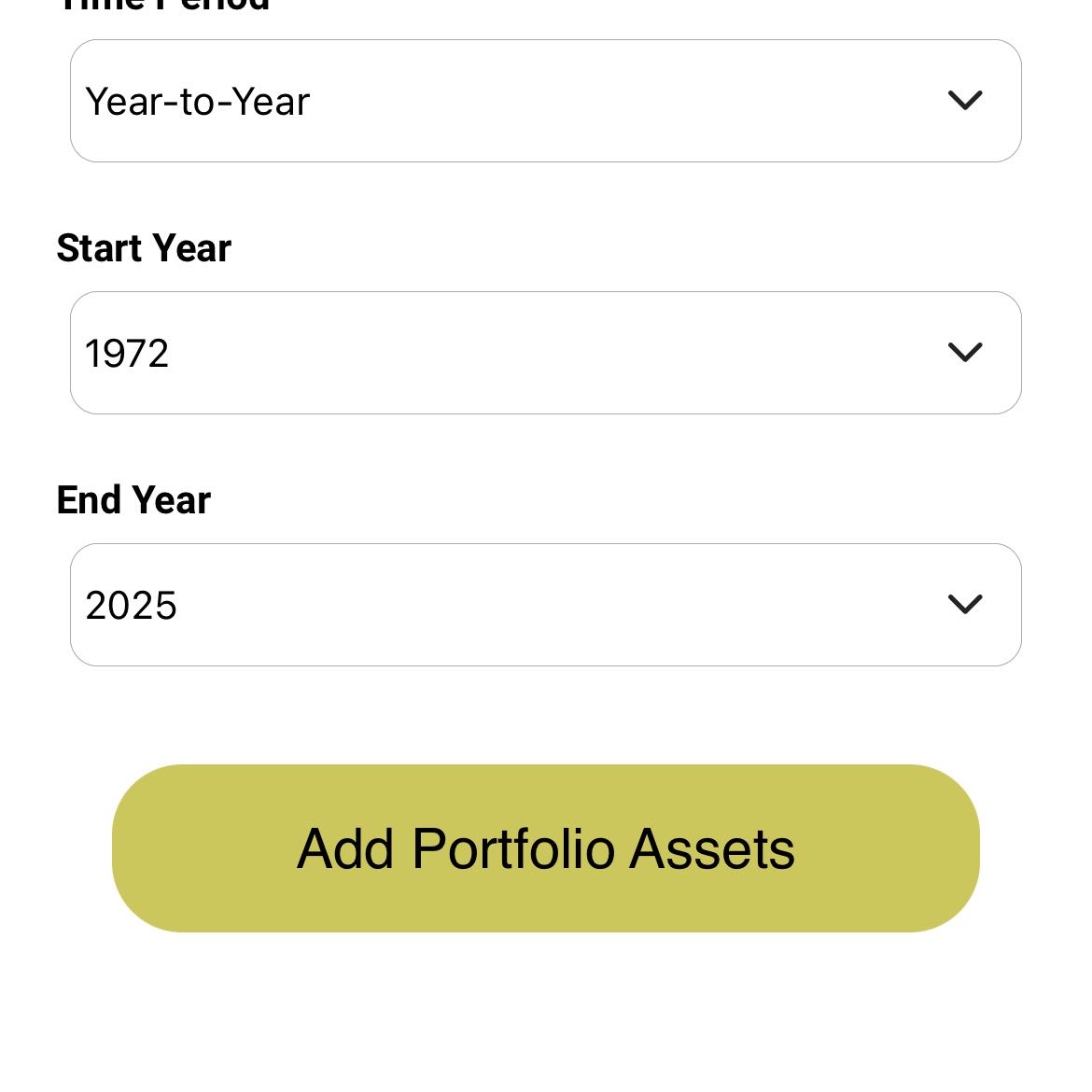Click the 1972 value text
The image size is (1092, 1092).
[x=127, y=354]
